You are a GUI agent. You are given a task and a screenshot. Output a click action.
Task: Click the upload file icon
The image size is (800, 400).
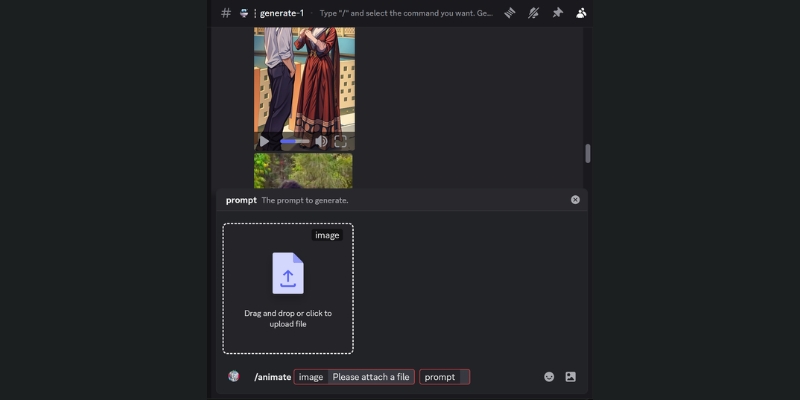pyautogui.click(x=288, y=273)
